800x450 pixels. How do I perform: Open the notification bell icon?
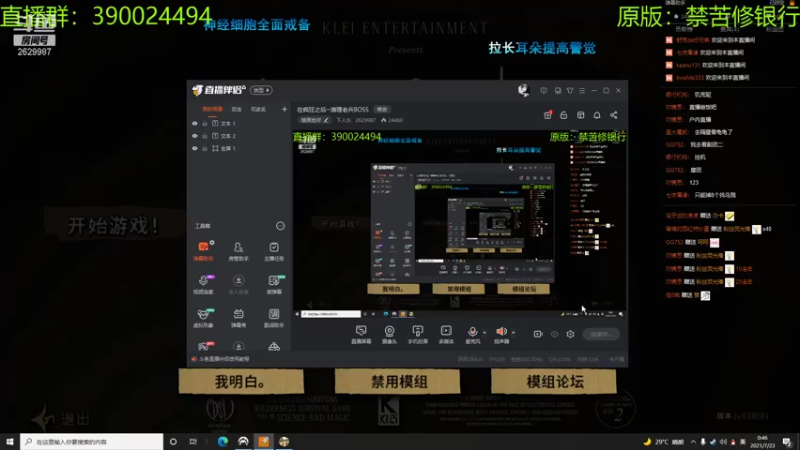(x=597, y=115)
